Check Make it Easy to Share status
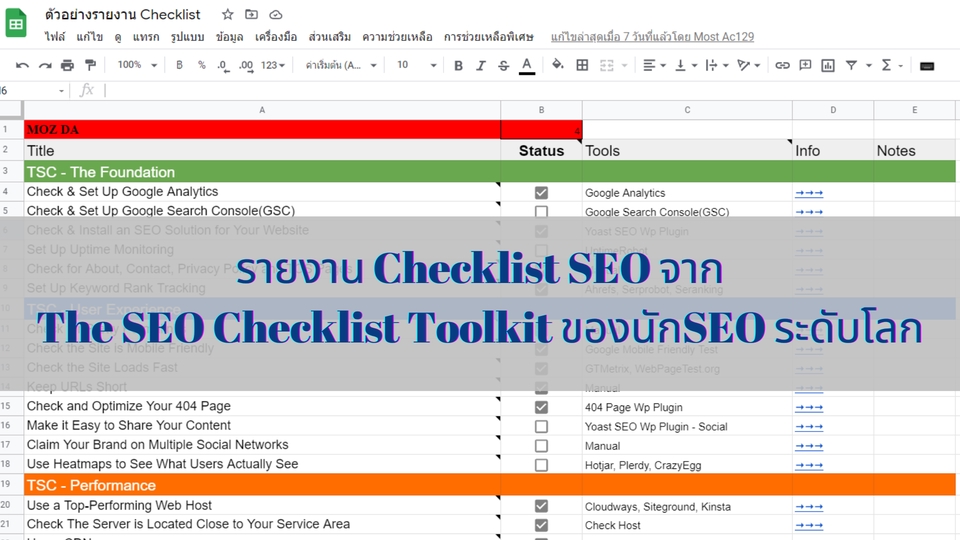Screen dimensions: 960x540 [541, 426]
